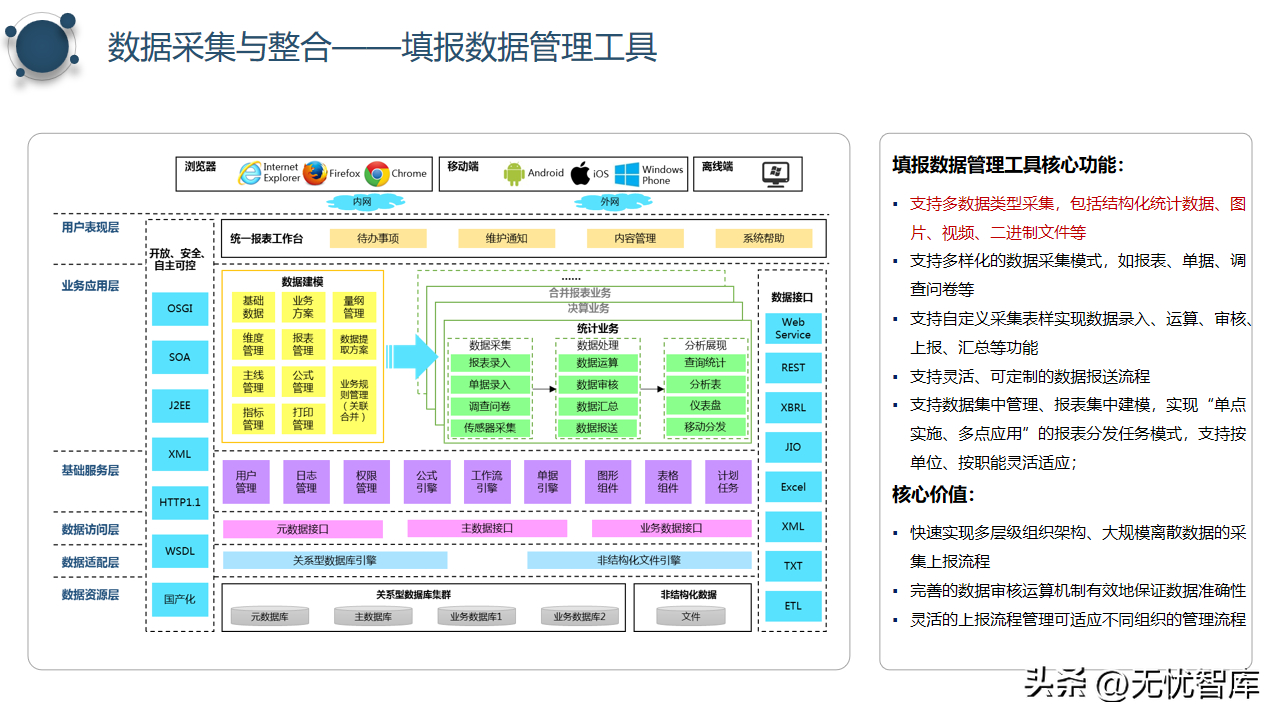Screen dimensions: 1280x720
Task: Select the 维度管理 modeling block
Action: (x=253, y=344)
